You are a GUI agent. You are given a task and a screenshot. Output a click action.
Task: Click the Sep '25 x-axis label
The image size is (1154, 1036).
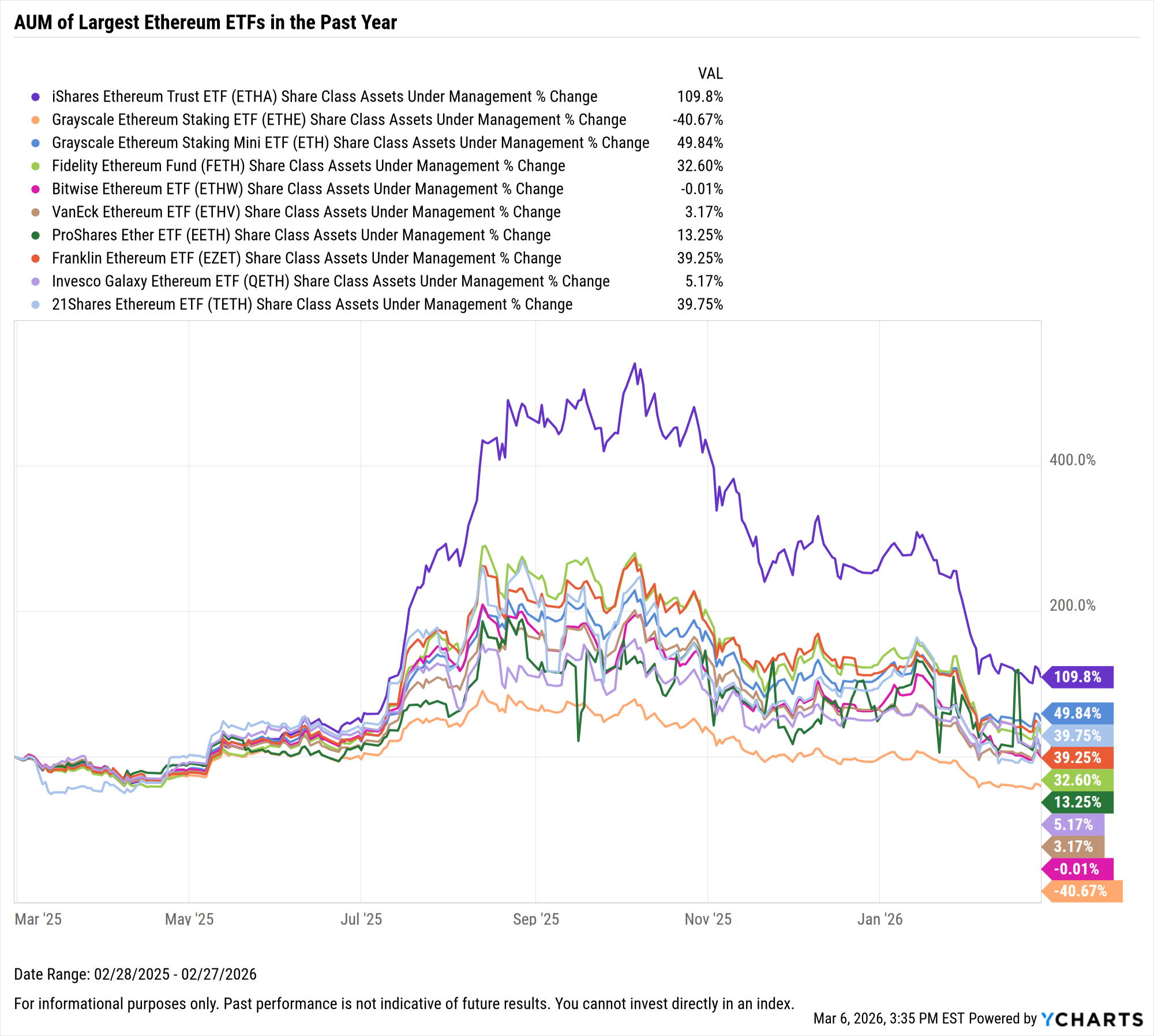pos(536,919)
